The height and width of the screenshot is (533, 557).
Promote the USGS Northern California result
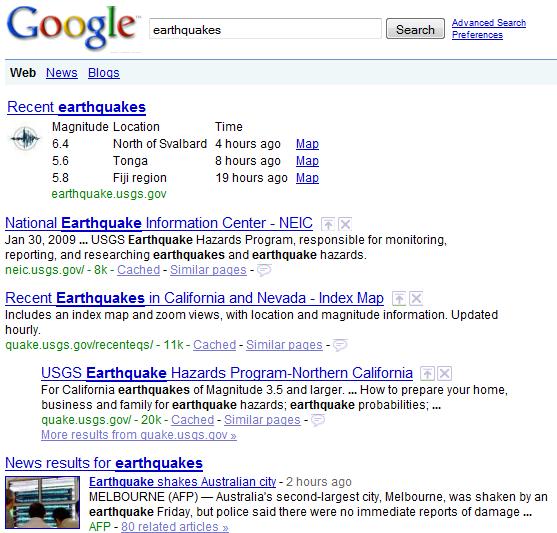tap(427, 373)
